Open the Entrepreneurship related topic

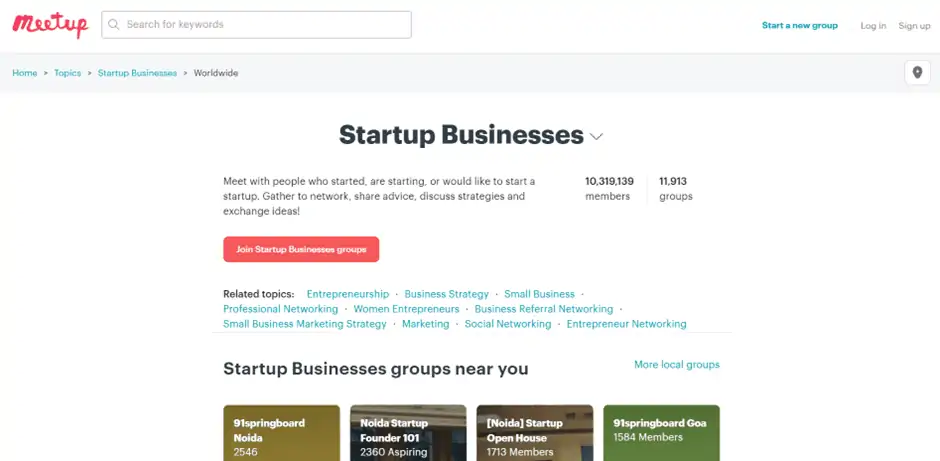348,294
